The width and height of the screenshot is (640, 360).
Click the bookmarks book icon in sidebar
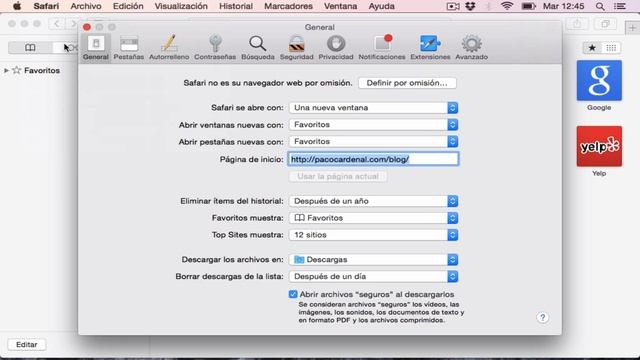(x=30, y=48)
